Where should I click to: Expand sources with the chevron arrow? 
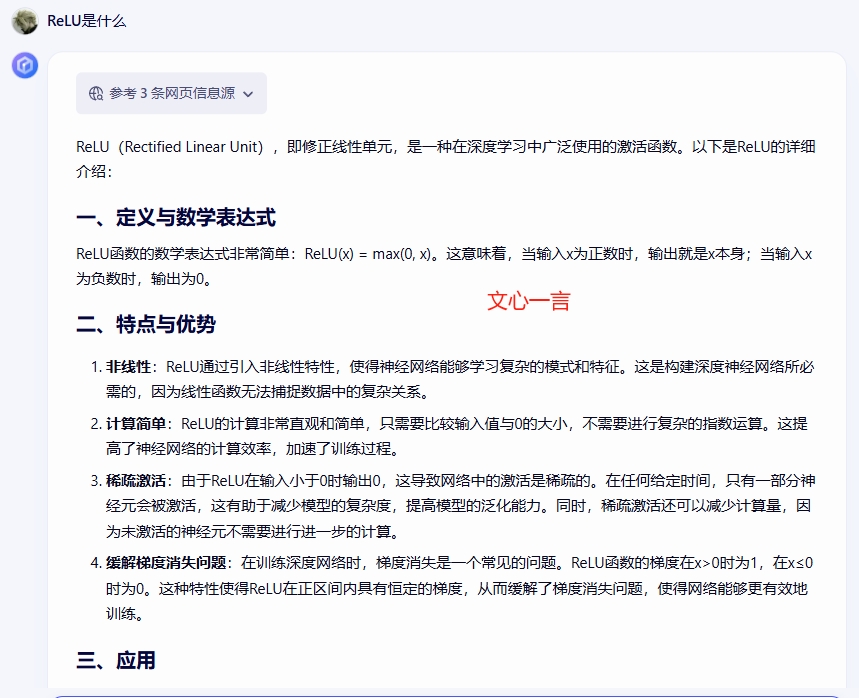pyautogui.click(x=248, y=94)
